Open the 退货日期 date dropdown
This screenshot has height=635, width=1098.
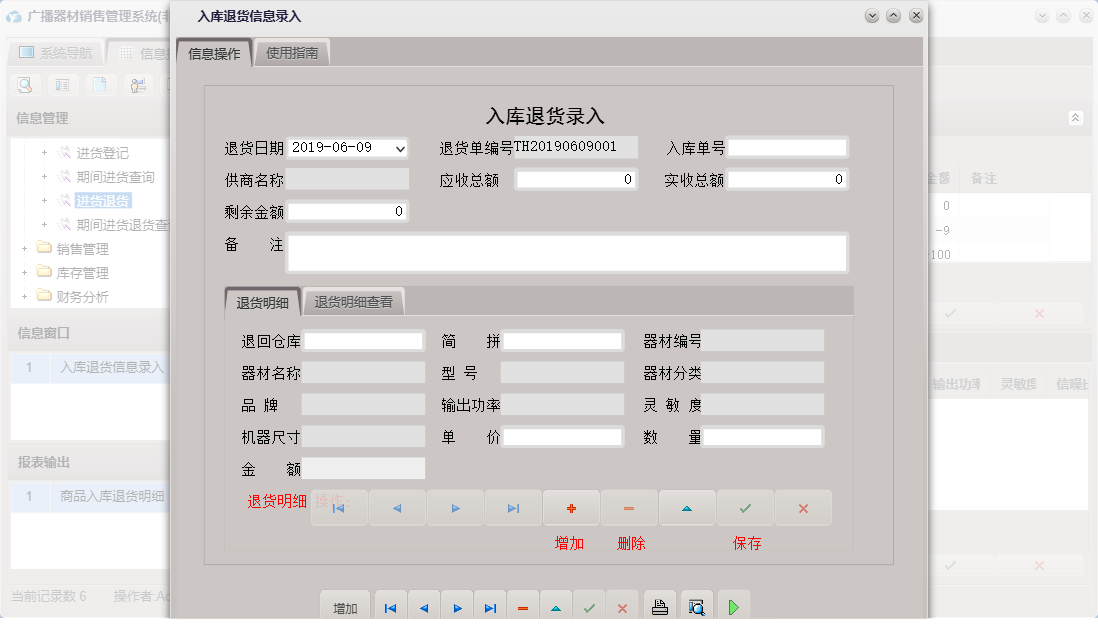400,148
